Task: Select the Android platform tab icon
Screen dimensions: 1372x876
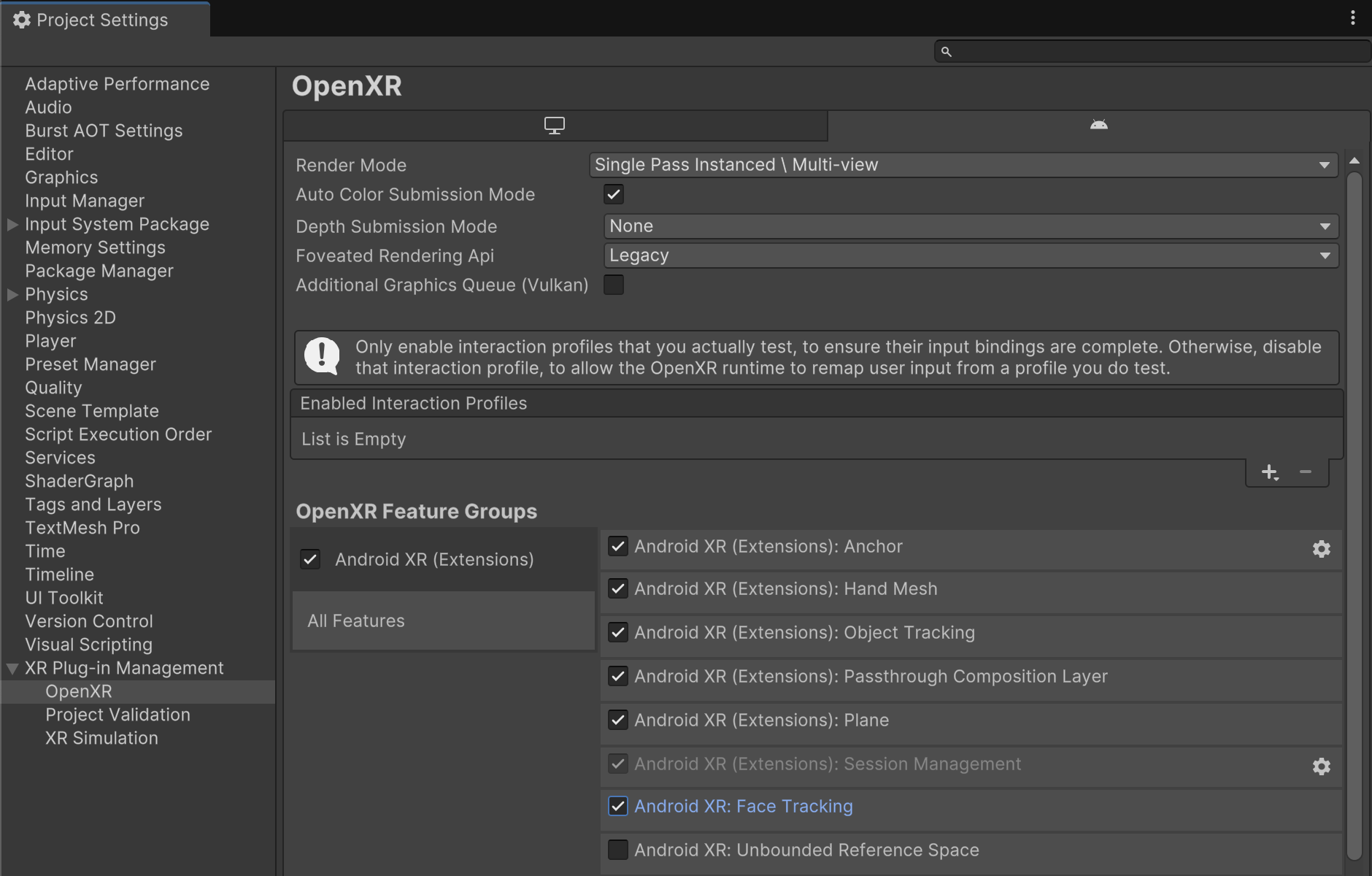Action: [x=1098, y=125]
